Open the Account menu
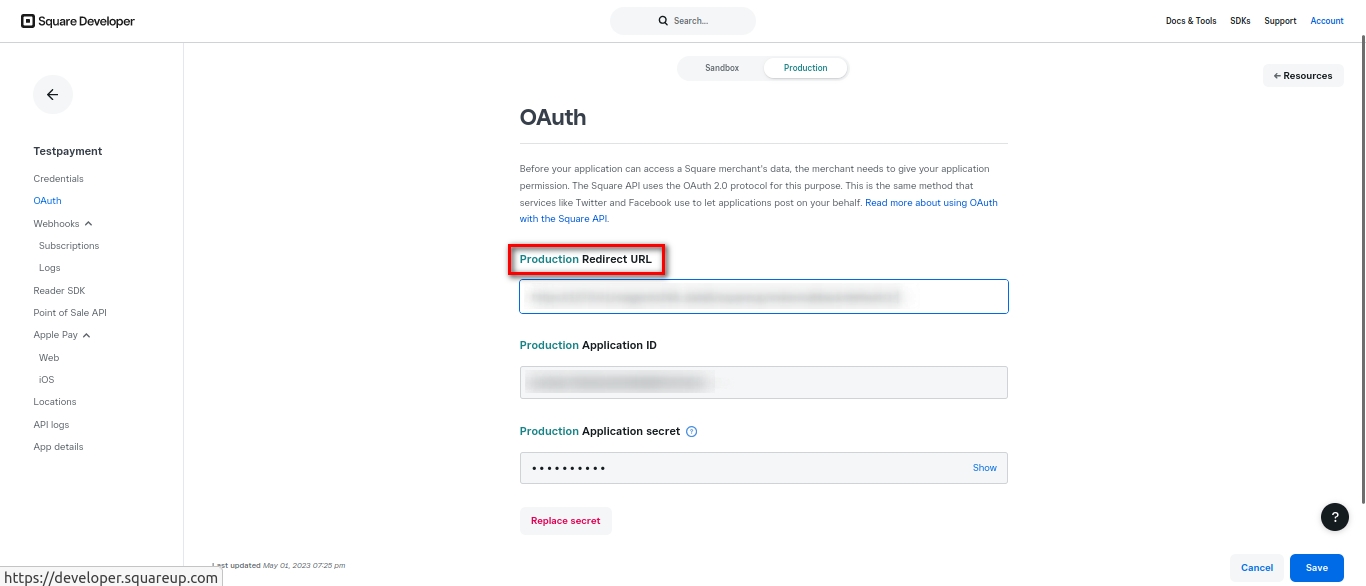Image resolution: width=1366 pixels, height=586 pixels. [x=1327, y=21]
